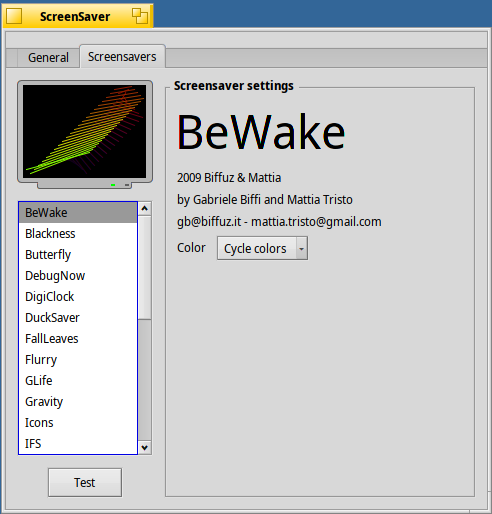Click the list scrollbar up arrow

tap(145, 209)
